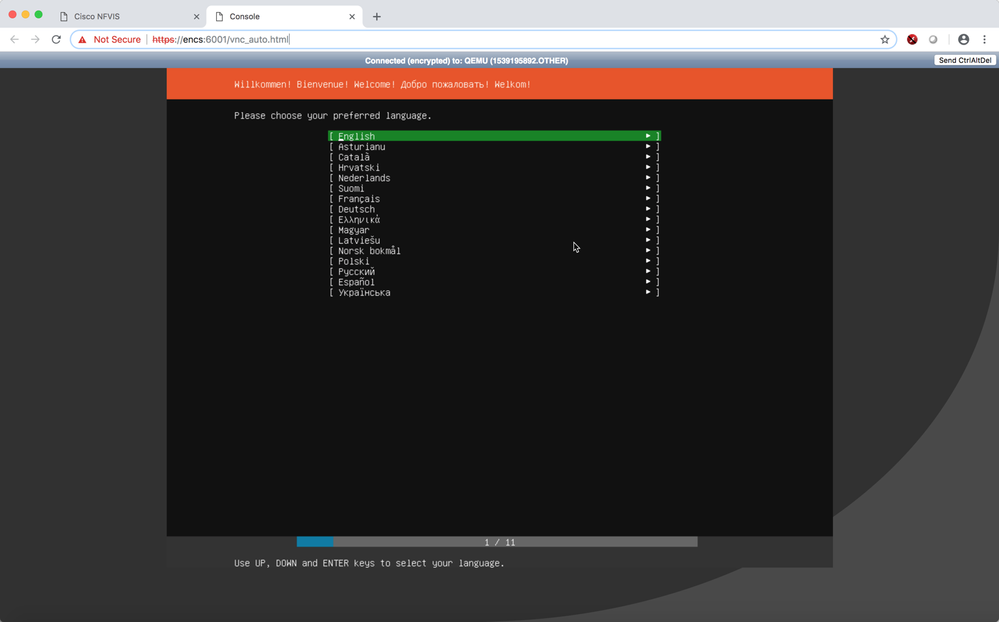Click the arrow at end of English row

pyautogui.click(x=648, y=136)
